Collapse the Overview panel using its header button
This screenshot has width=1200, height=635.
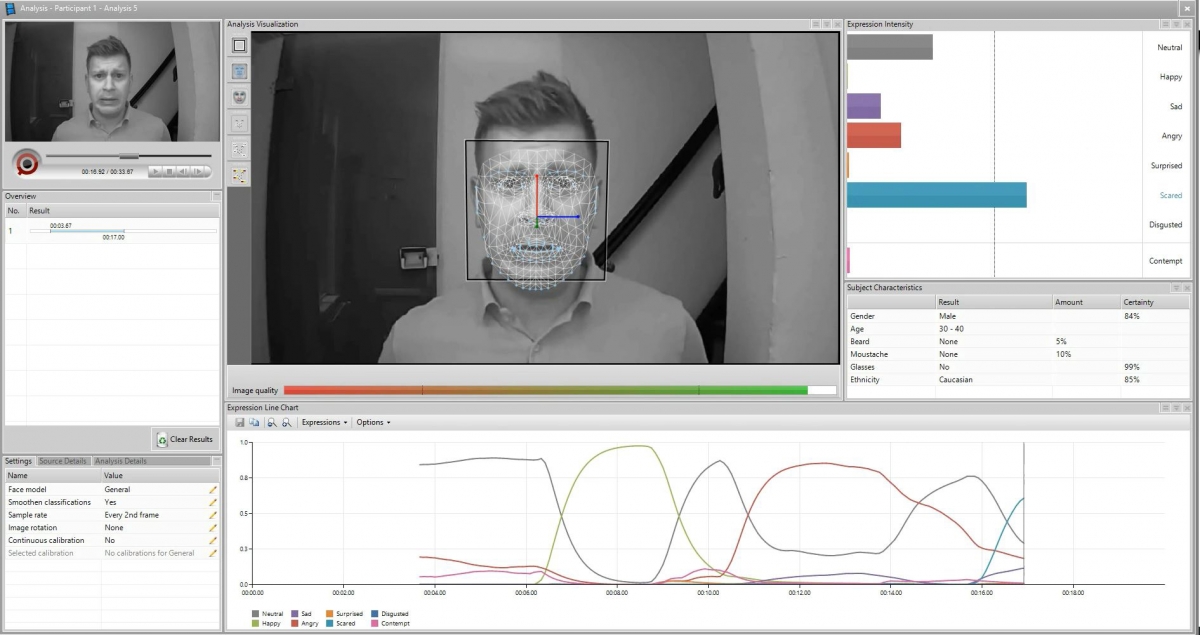pos(215,196)
